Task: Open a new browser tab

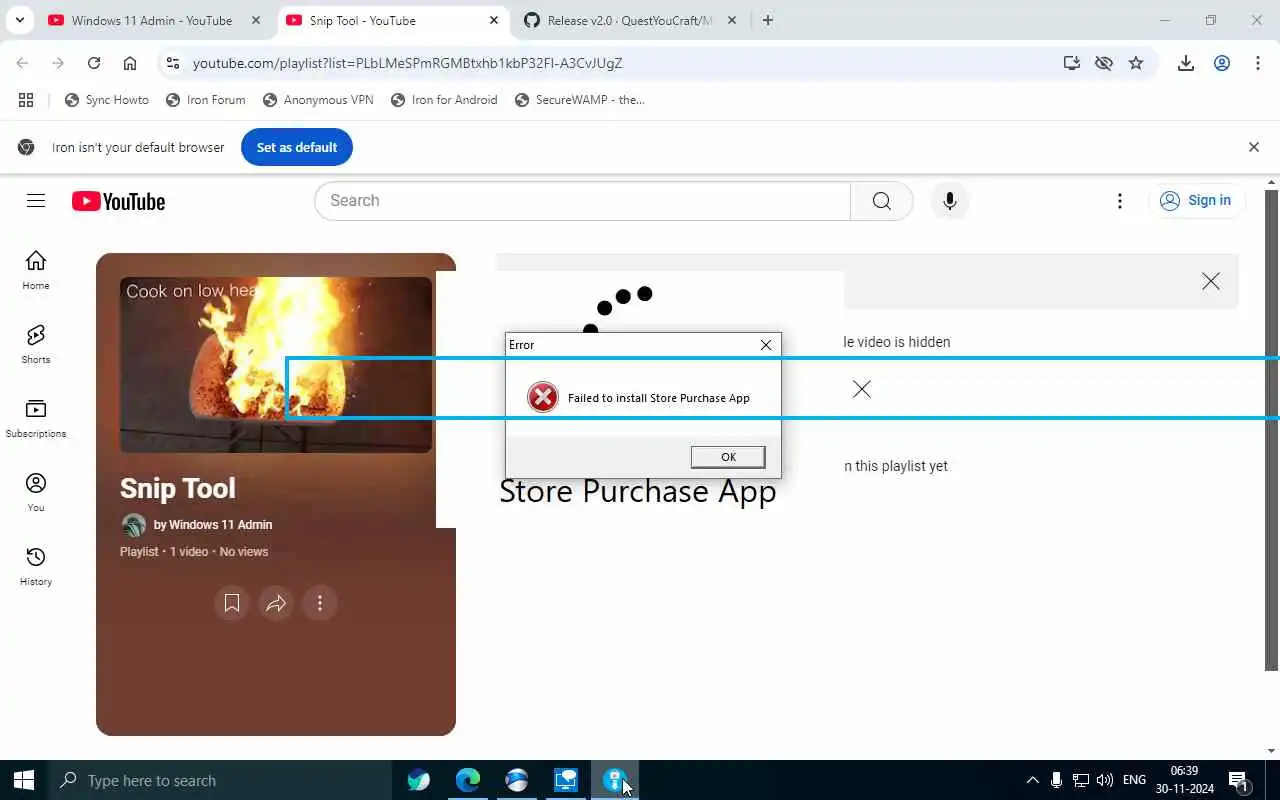Action: [x=767, y=20]
